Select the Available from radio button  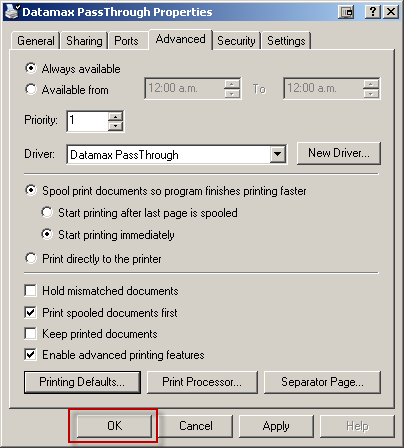(x=31, y=89)
